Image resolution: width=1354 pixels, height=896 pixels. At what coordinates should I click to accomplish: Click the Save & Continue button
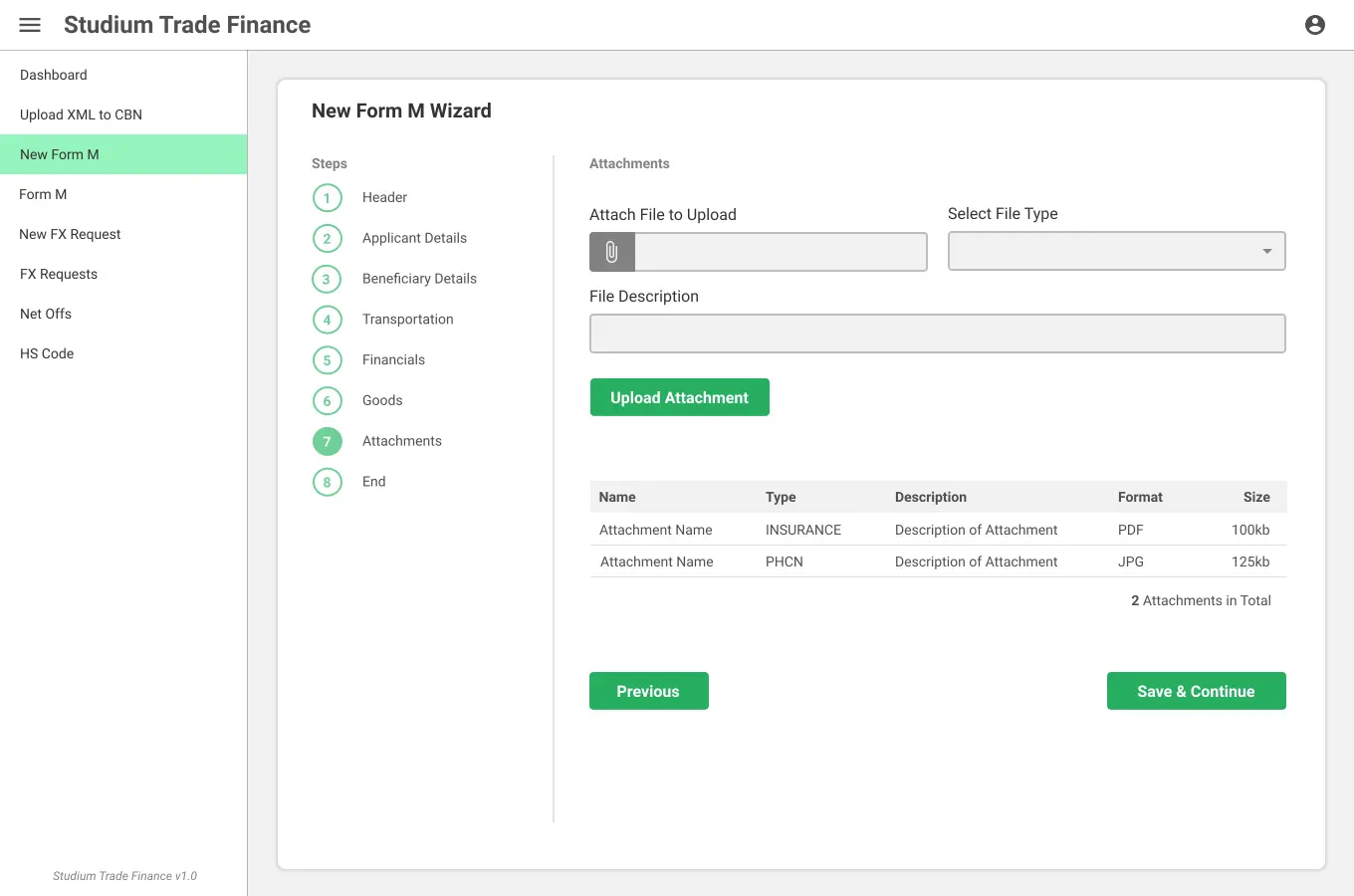(1196, 691)
